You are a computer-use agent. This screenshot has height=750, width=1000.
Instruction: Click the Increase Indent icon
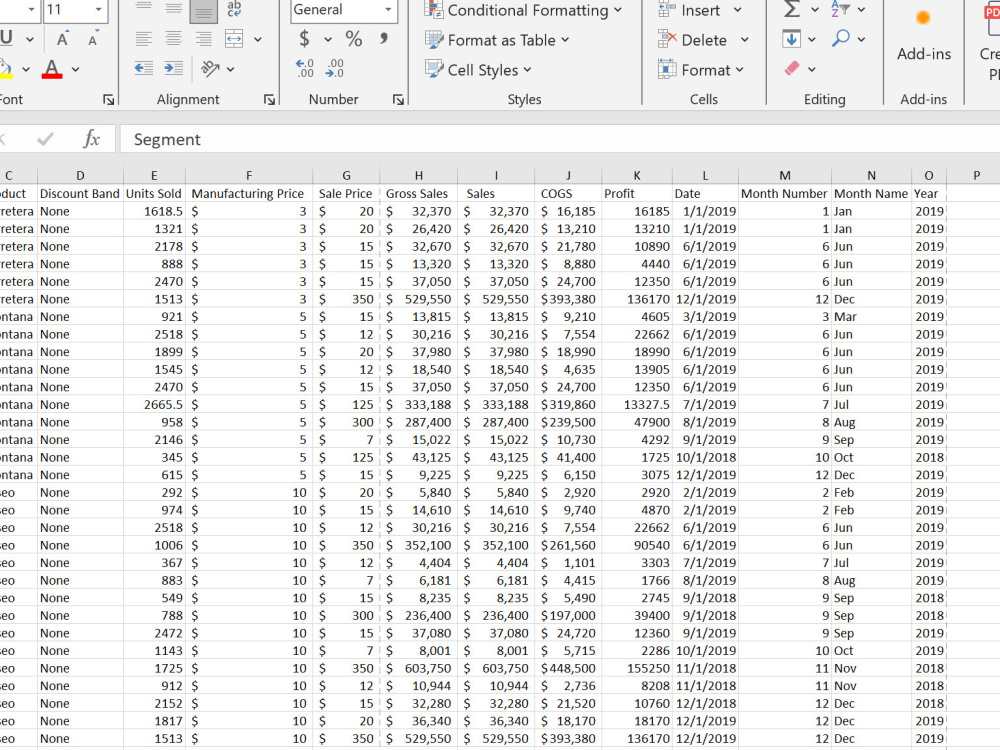[173, 68]
